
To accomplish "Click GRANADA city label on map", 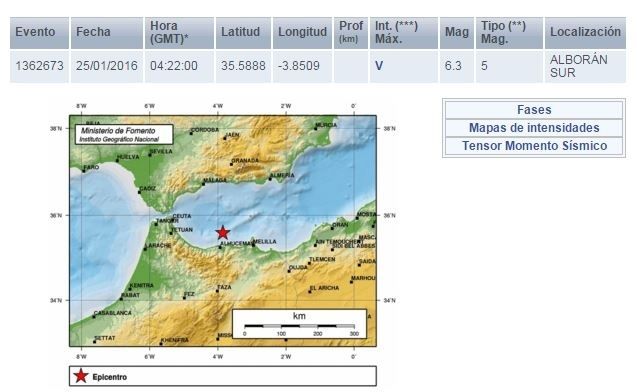I will [x=245, y=161].
